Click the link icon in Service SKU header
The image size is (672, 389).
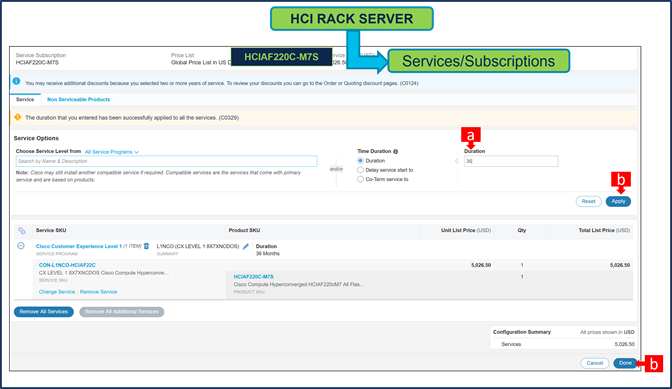pos(22,230)
